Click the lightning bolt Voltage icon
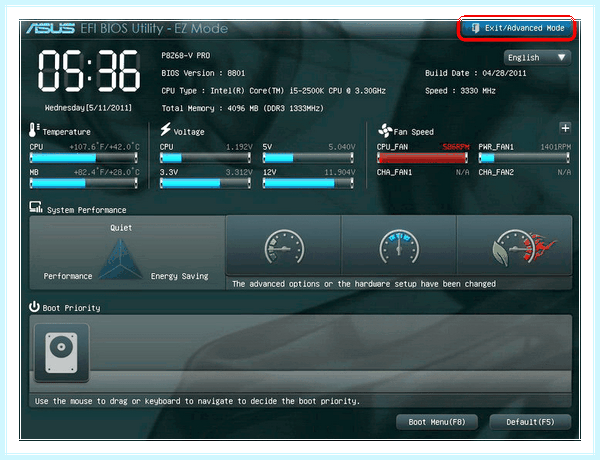The image size is (600, 460). click(x=166, y=129)
